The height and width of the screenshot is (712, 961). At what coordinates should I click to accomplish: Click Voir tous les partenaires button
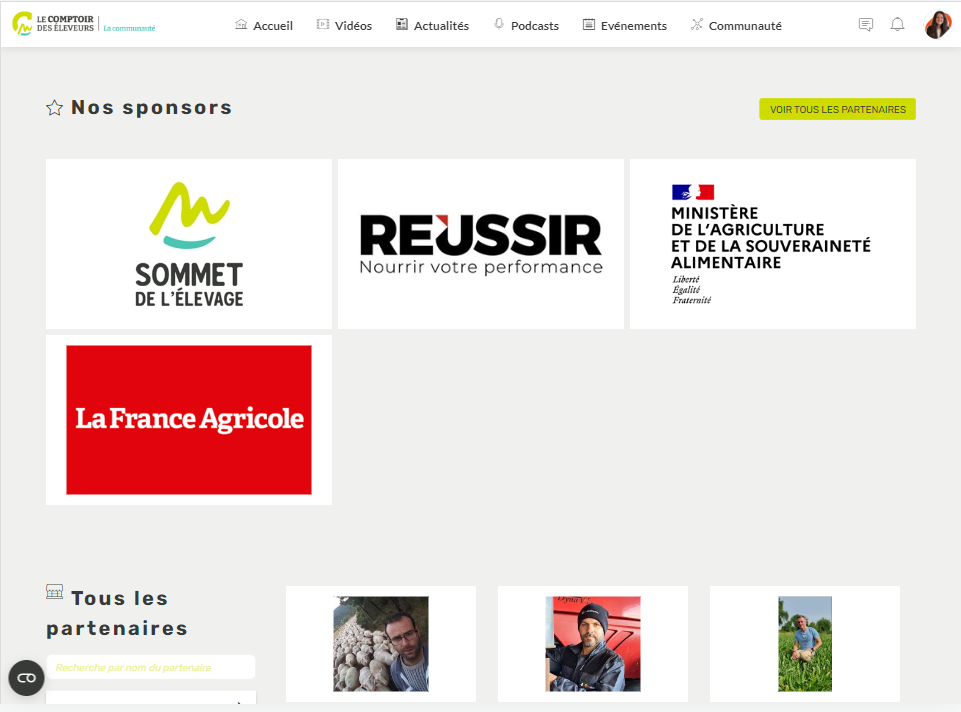click(837, 109)
